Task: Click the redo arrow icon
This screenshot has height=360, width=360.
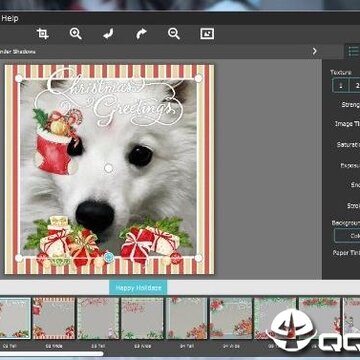Action: point(141,34)
